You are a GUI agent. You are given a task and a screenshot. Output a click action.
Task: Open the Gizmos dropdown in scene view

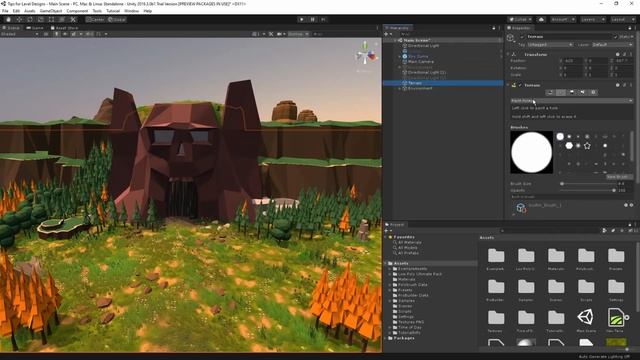[x=298, y=34]
